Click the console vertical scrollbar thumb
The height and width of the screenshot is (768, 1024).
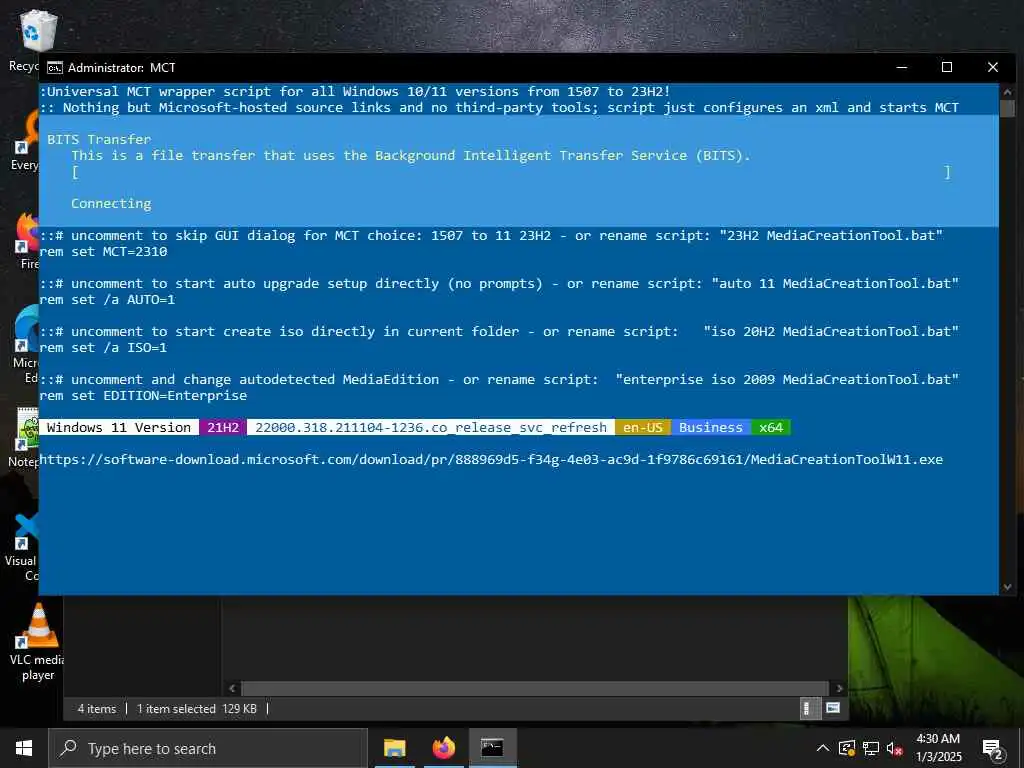pyautogui.click(x=1007, y=108)
